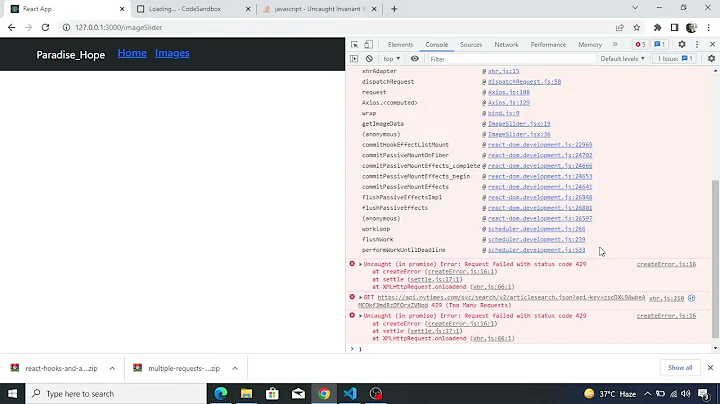Click Show all downloads
The image size is (720, 404).
pos(680,368)
